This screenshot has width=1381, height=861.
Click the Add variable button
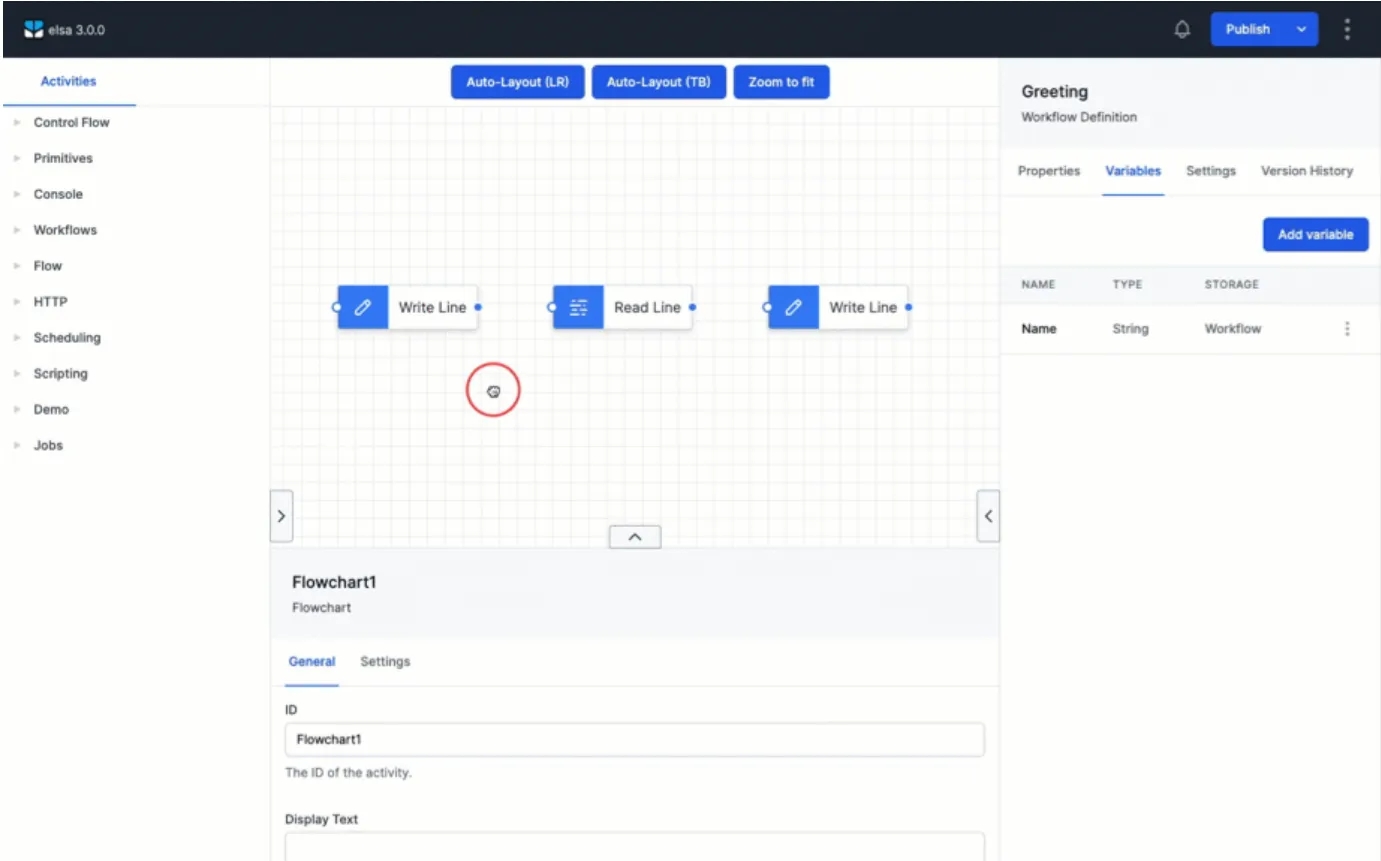coord(1315,234)
